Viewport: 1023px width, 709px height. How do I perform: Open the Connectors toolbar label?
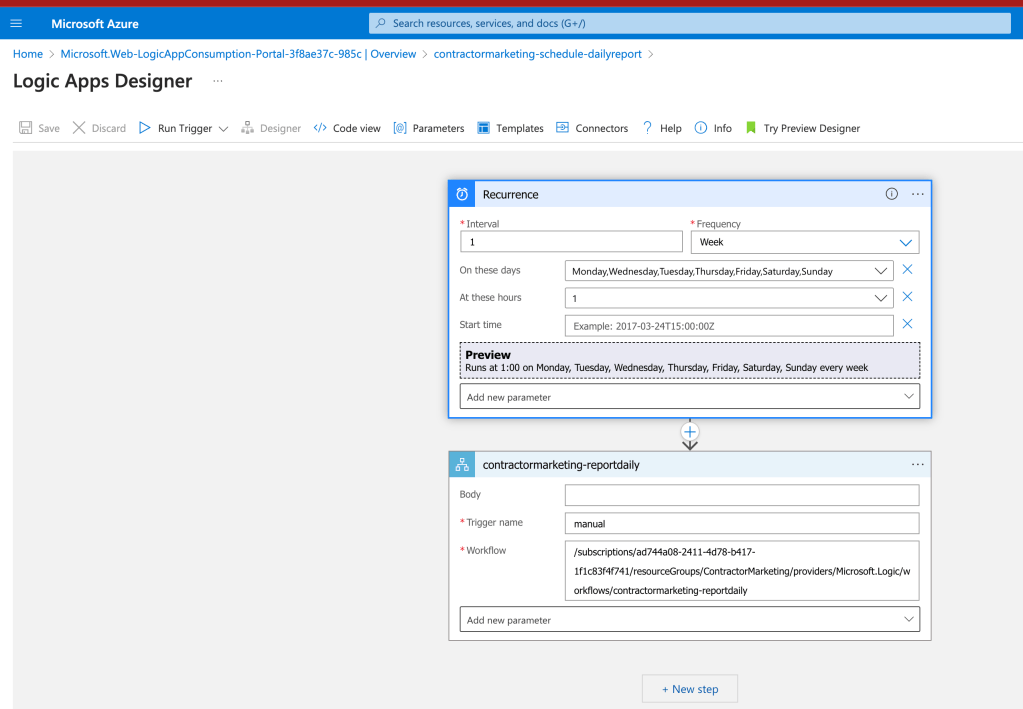602,128
